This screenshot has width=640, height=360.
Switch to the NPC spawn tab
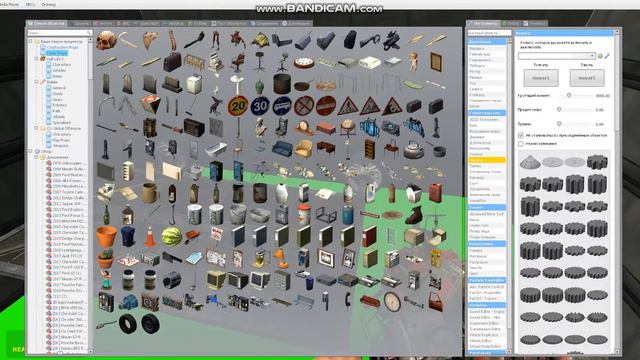click(122, 24)
